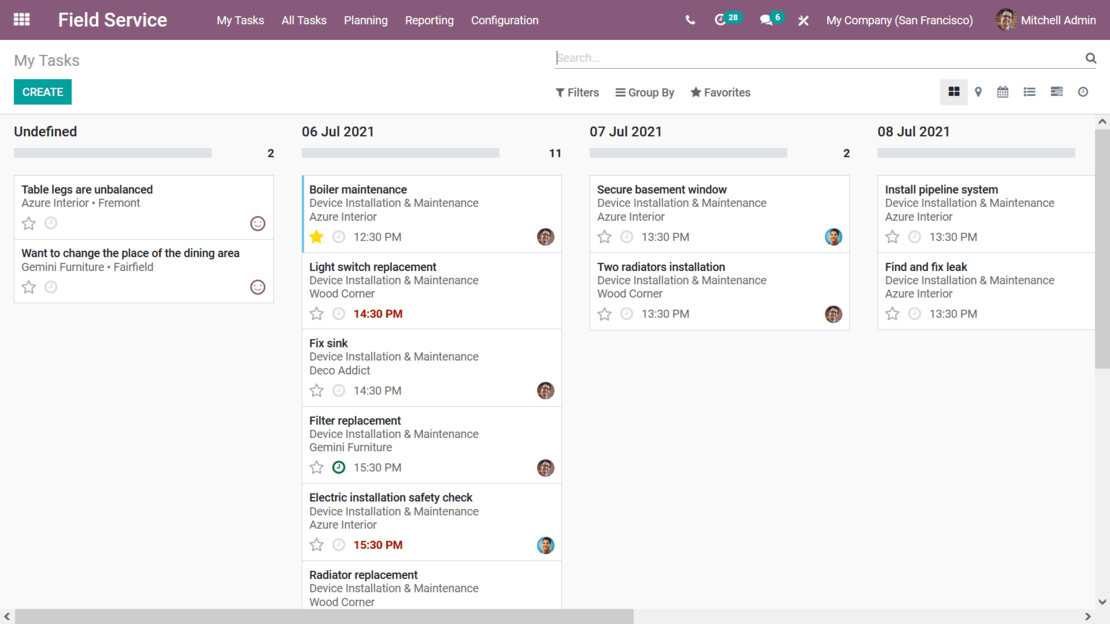Open the Secure basement window task
This screenshot has width=1110, height=624.
[660, 189]
